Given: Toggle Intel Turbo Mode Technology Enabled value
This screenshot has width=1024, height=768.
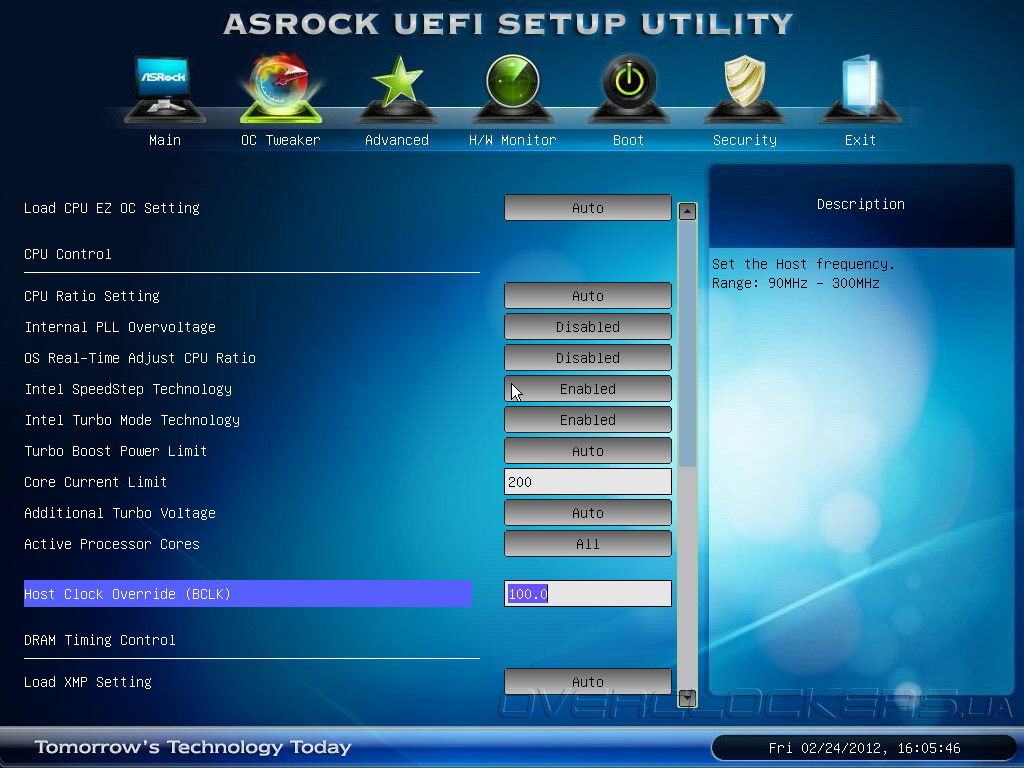Looking at the screenshot, I should point(588,420).
